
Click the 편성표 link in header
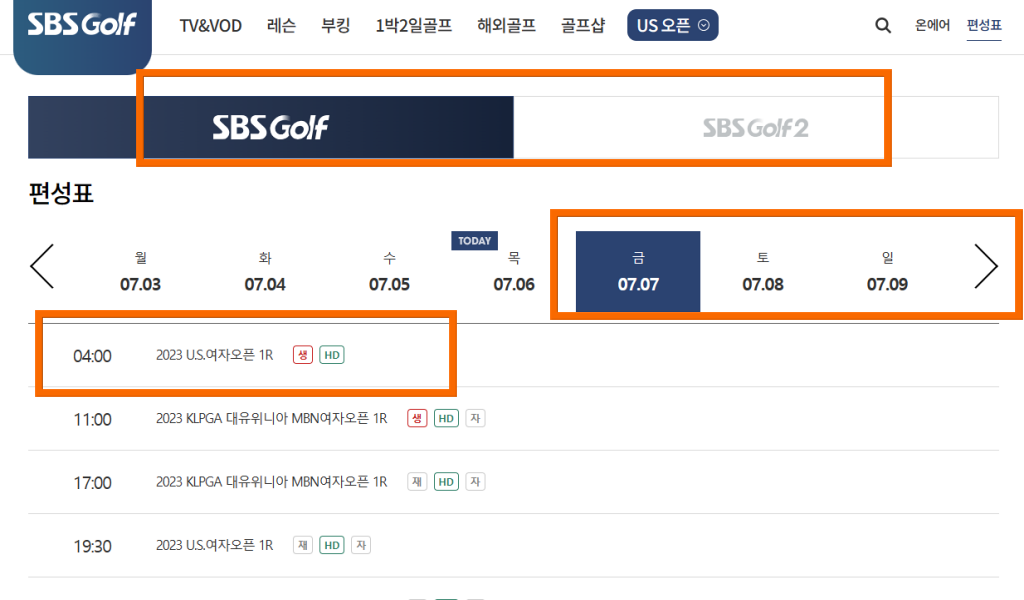click(x=984, y=25)
